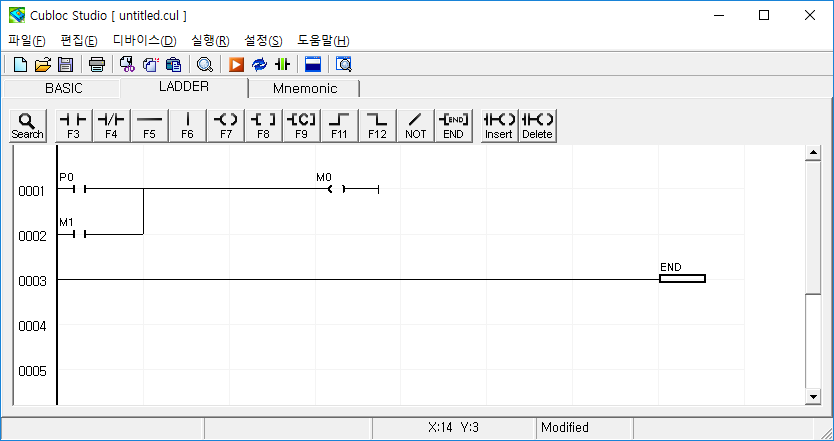Image resolution: width=834 pixels, height=441 pixels.
Task: Click the Save floppy disk icon
Action: (65, 65)
